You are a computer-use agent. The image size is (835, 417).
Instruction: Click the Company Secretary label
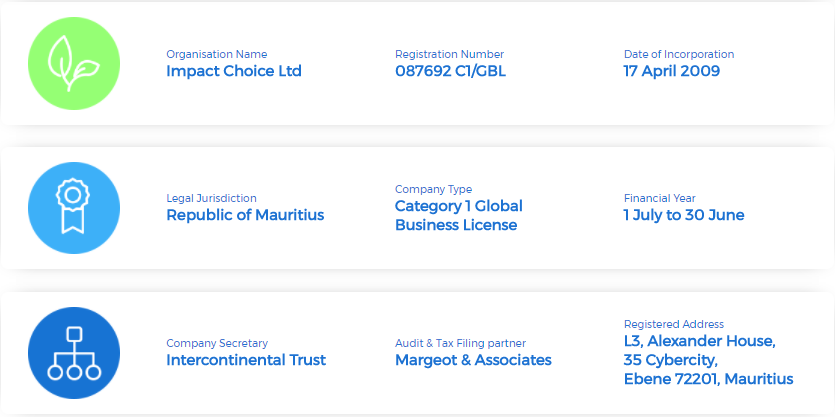tap(217, 343)
